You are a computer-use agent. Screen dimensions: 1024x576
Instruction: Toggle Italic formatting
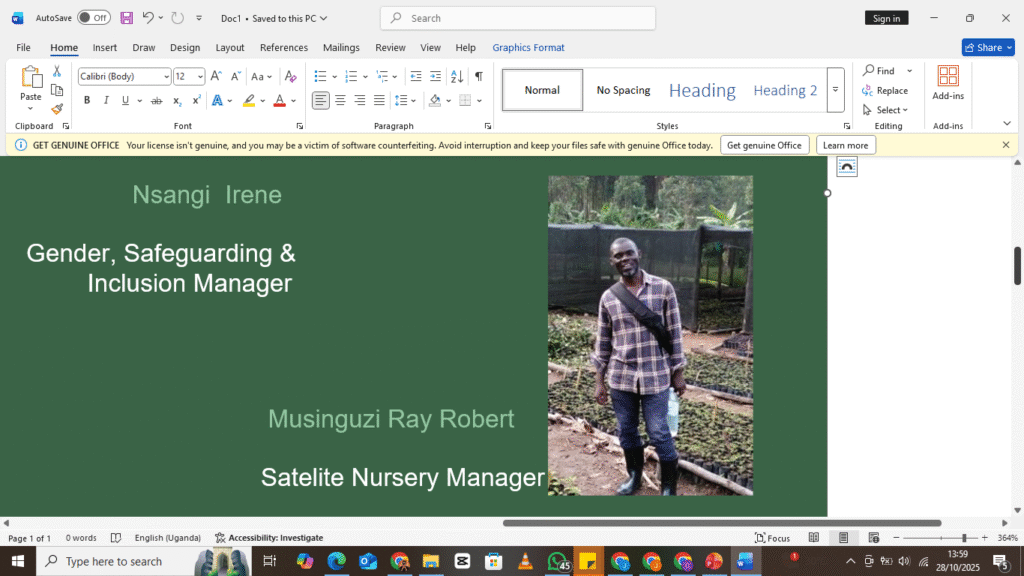tap(106, 100)
